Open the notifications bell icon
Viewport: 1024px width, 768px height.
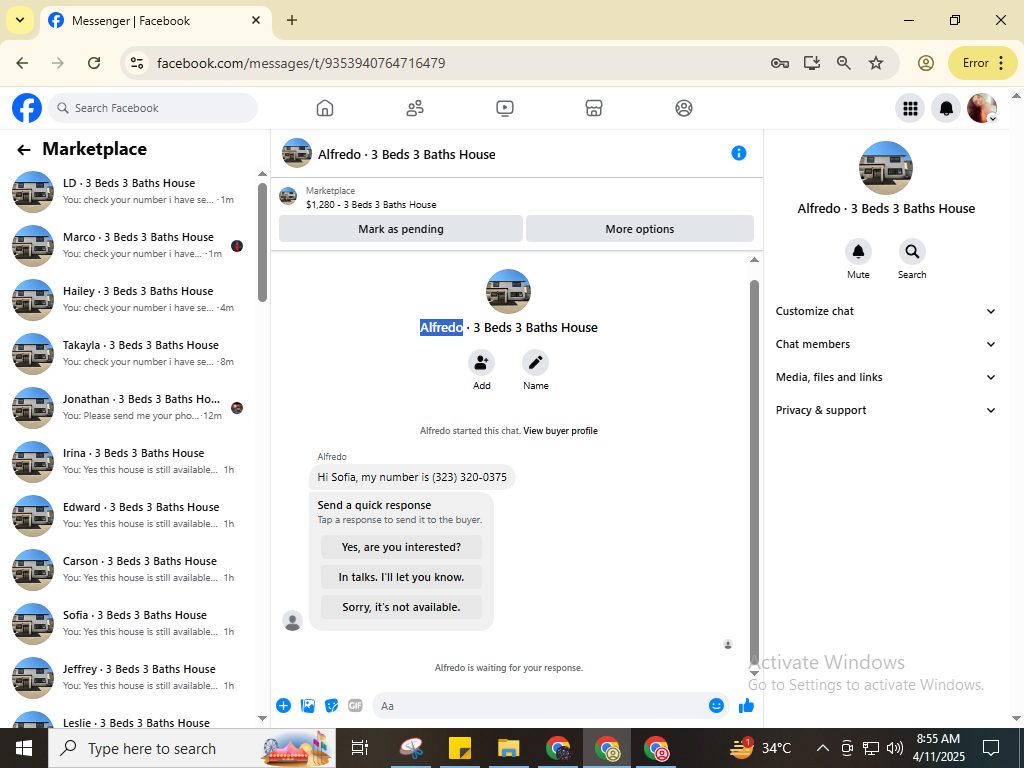pos(946,108)
